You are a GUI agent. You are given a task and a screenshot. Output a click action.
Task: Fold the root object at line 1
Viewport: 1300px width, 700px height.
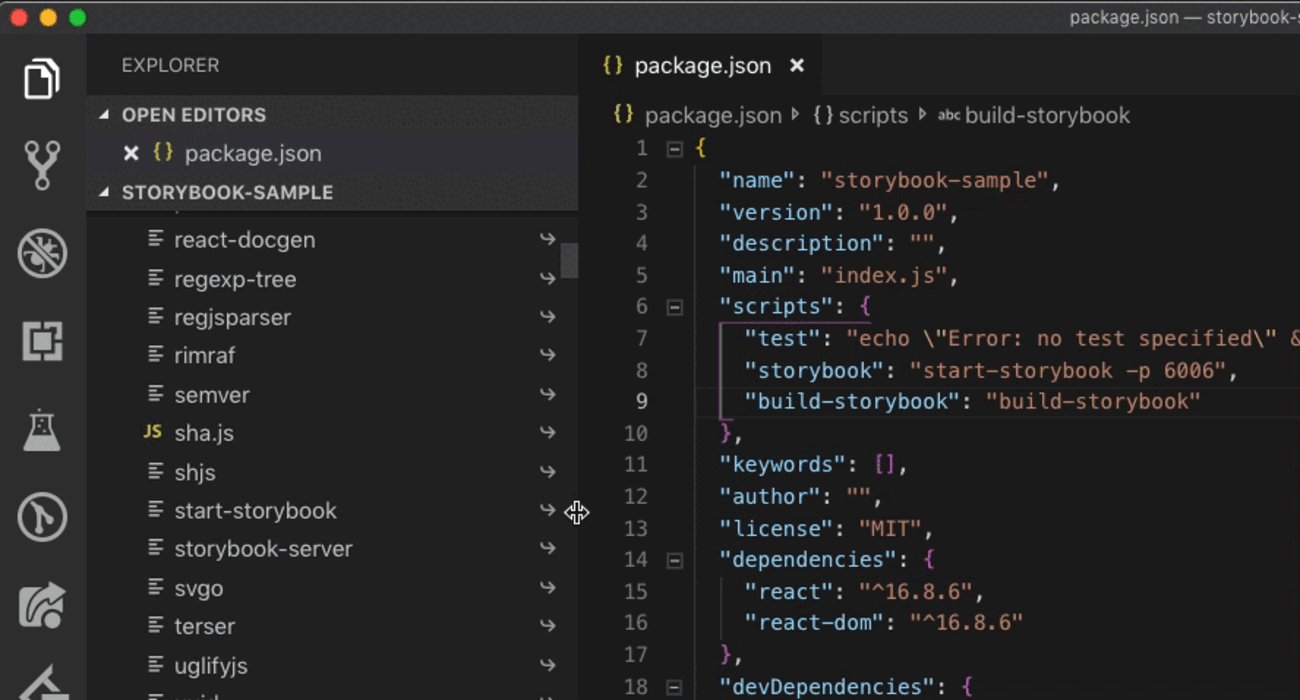point(675,149)
